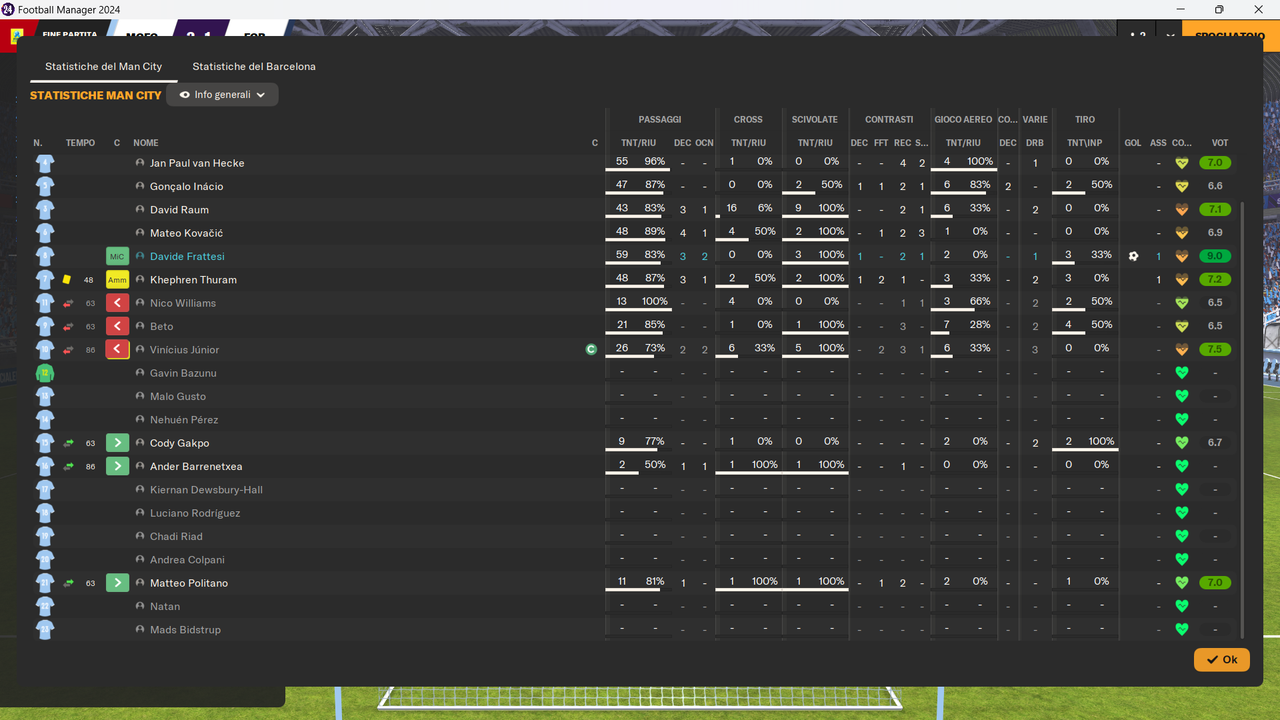
Task: Click the red substituted-off badge for Beto
Action: [117, 326]
